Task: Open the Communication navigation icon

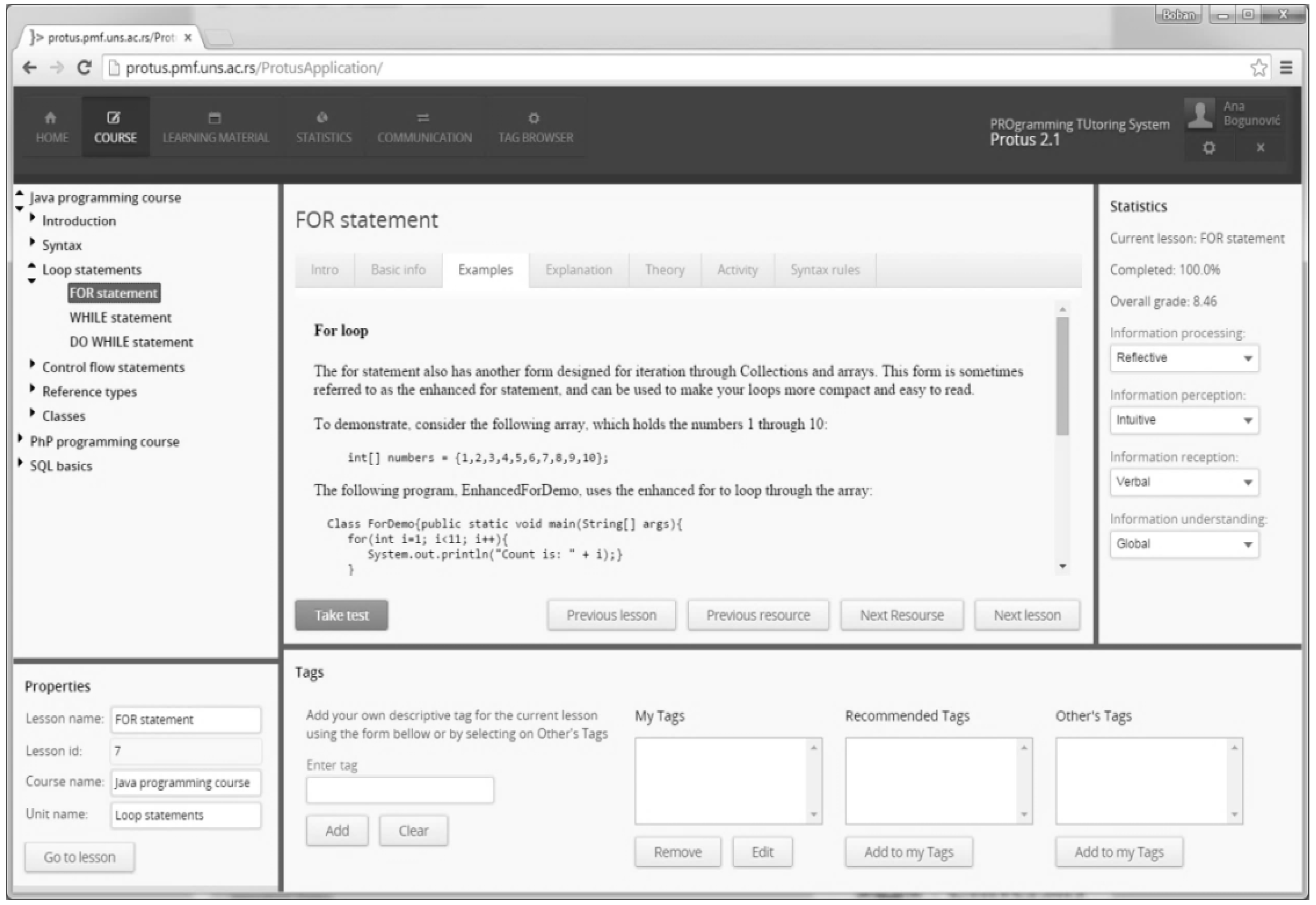Action: (x=423, y=118)
